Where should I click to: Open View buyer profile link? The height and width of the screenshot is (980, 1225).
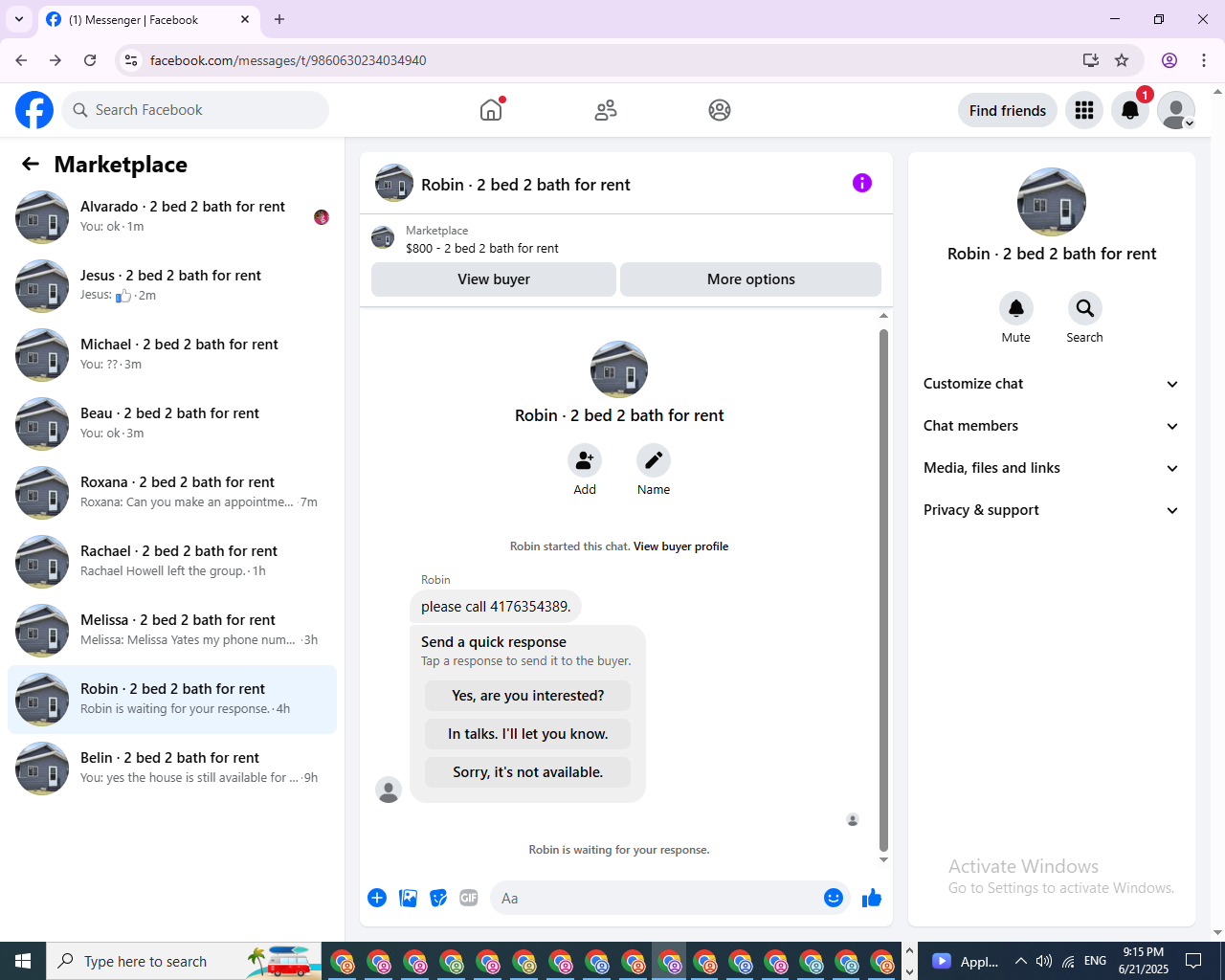680,546
